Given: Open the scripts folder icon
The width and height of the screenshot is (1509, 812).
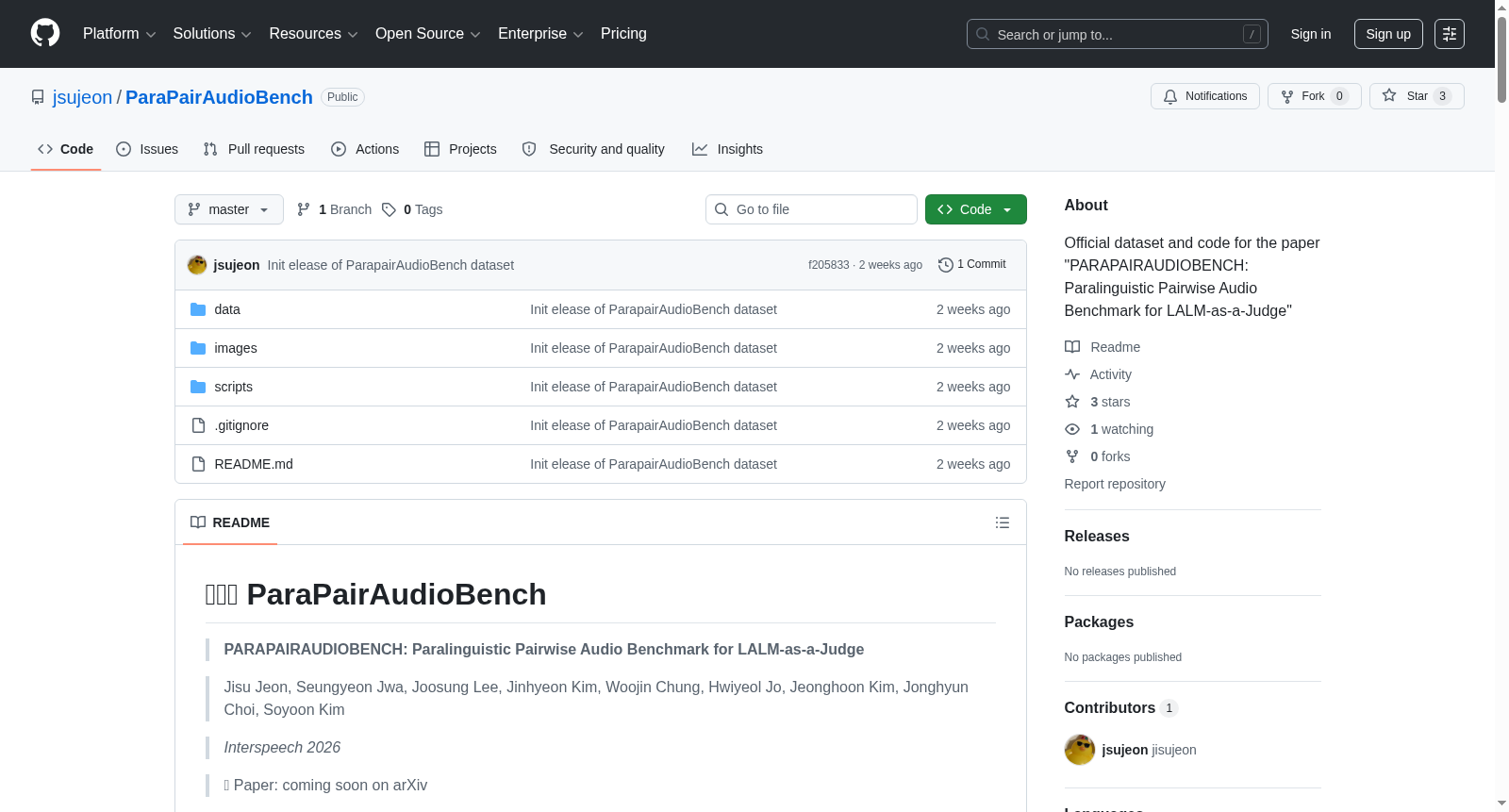Looking at the screenshot, I should (x=198, y=387).
